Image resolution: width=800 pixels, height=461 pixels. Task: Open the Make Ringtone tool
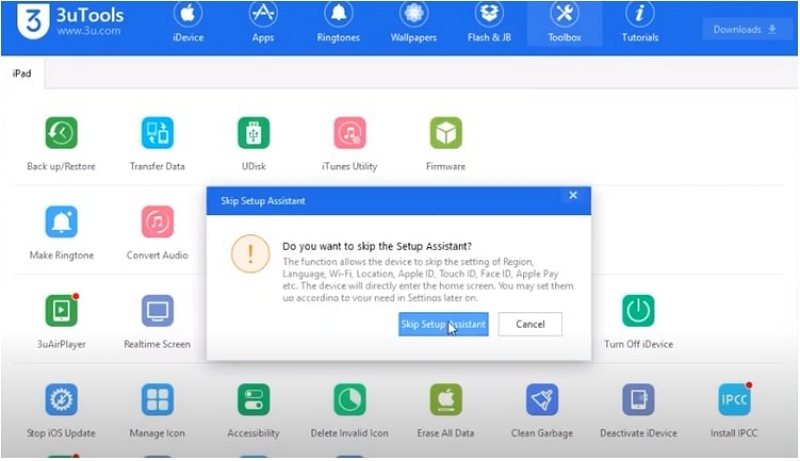61,222
